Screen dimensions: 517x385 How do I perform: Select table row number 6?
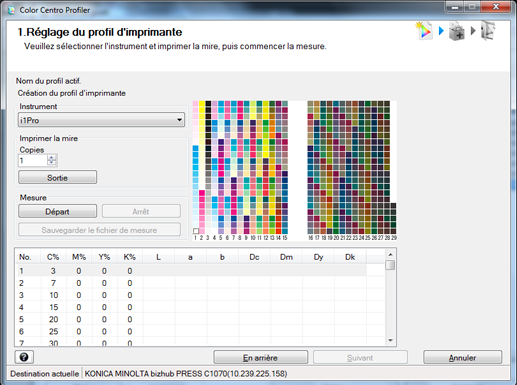[191, 331]
